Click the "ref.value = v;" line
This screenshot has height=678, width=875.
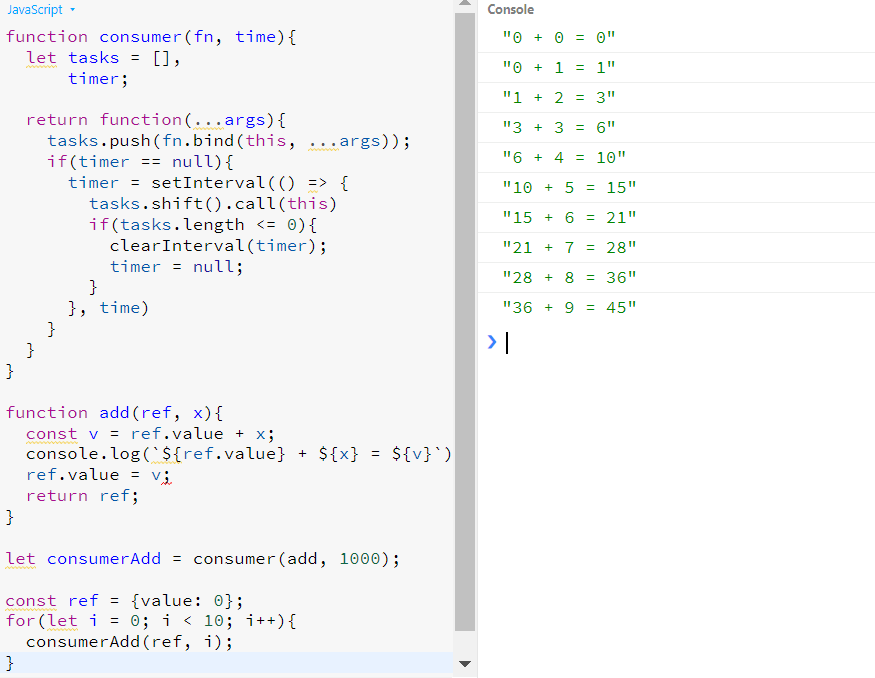pyautogui.click(x=99, y=475)
